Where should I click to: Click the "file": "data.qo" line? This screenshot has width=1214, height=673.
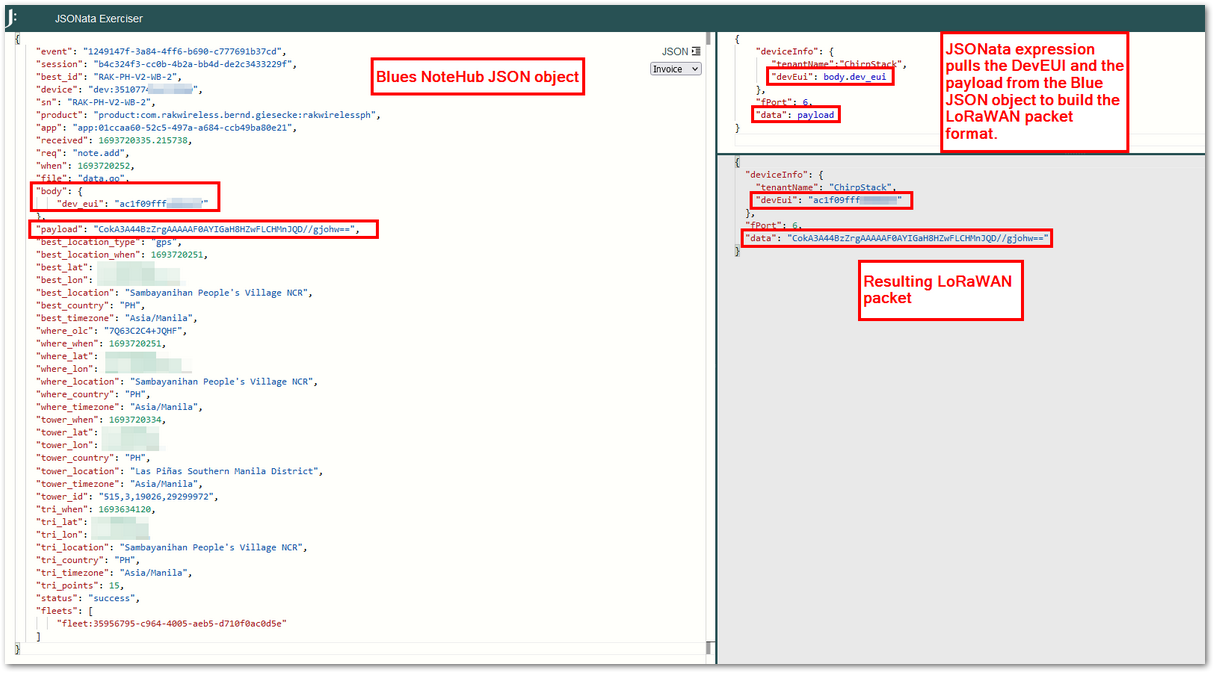[x=84, y=178]
